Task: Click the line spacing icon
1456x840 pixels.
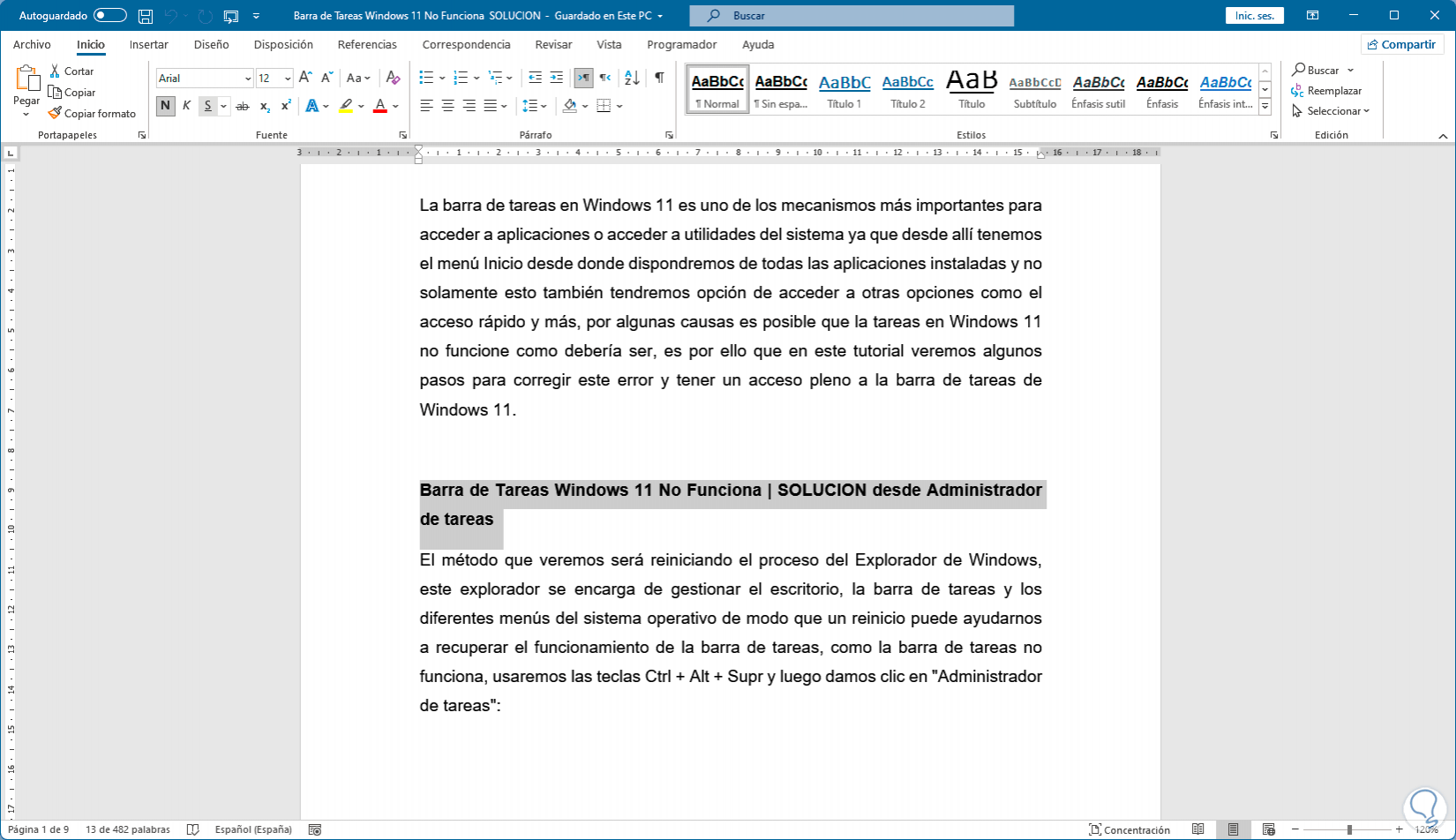Action: [x=529, y=106]
